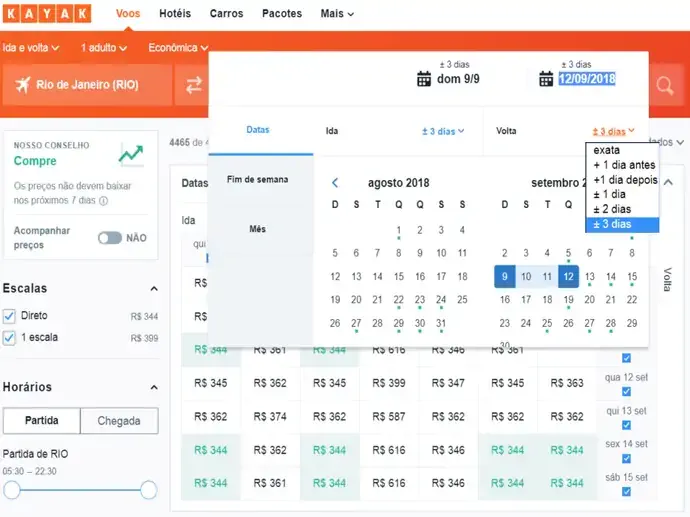Collapse the Horários filter section

(x=154, y=388)
